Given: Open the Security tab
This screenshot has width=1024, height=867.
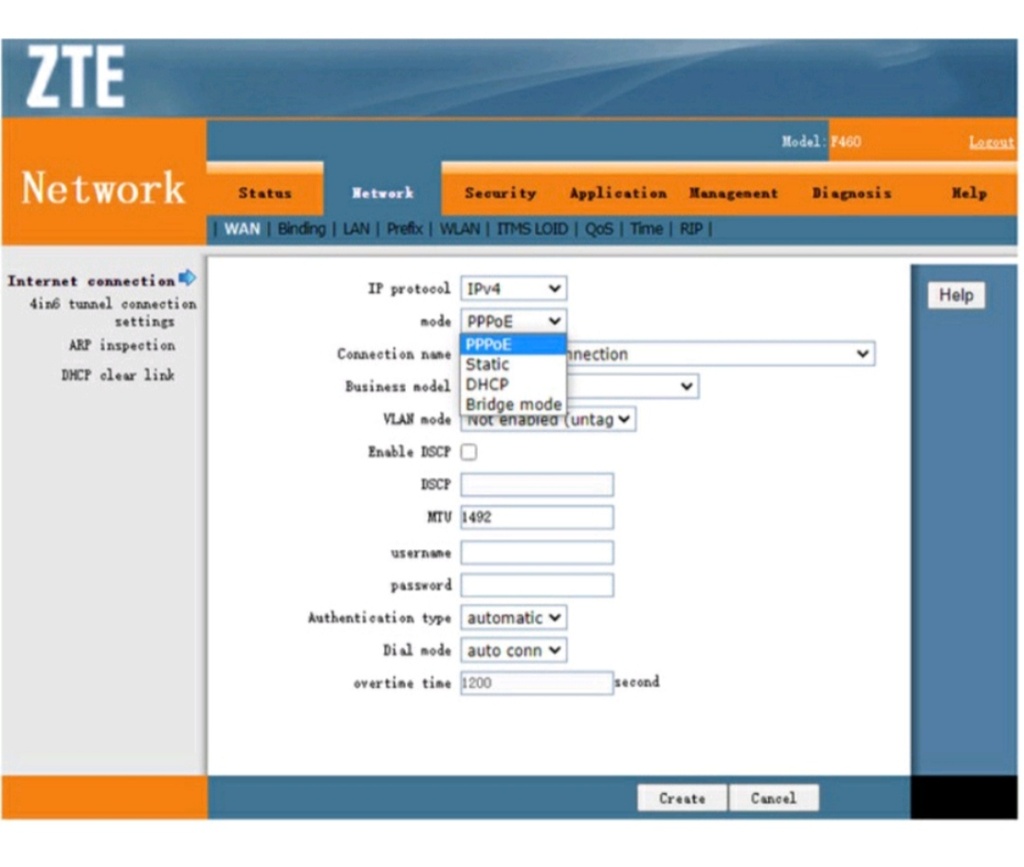Looking at the screenshot, I should pos(500,193).
